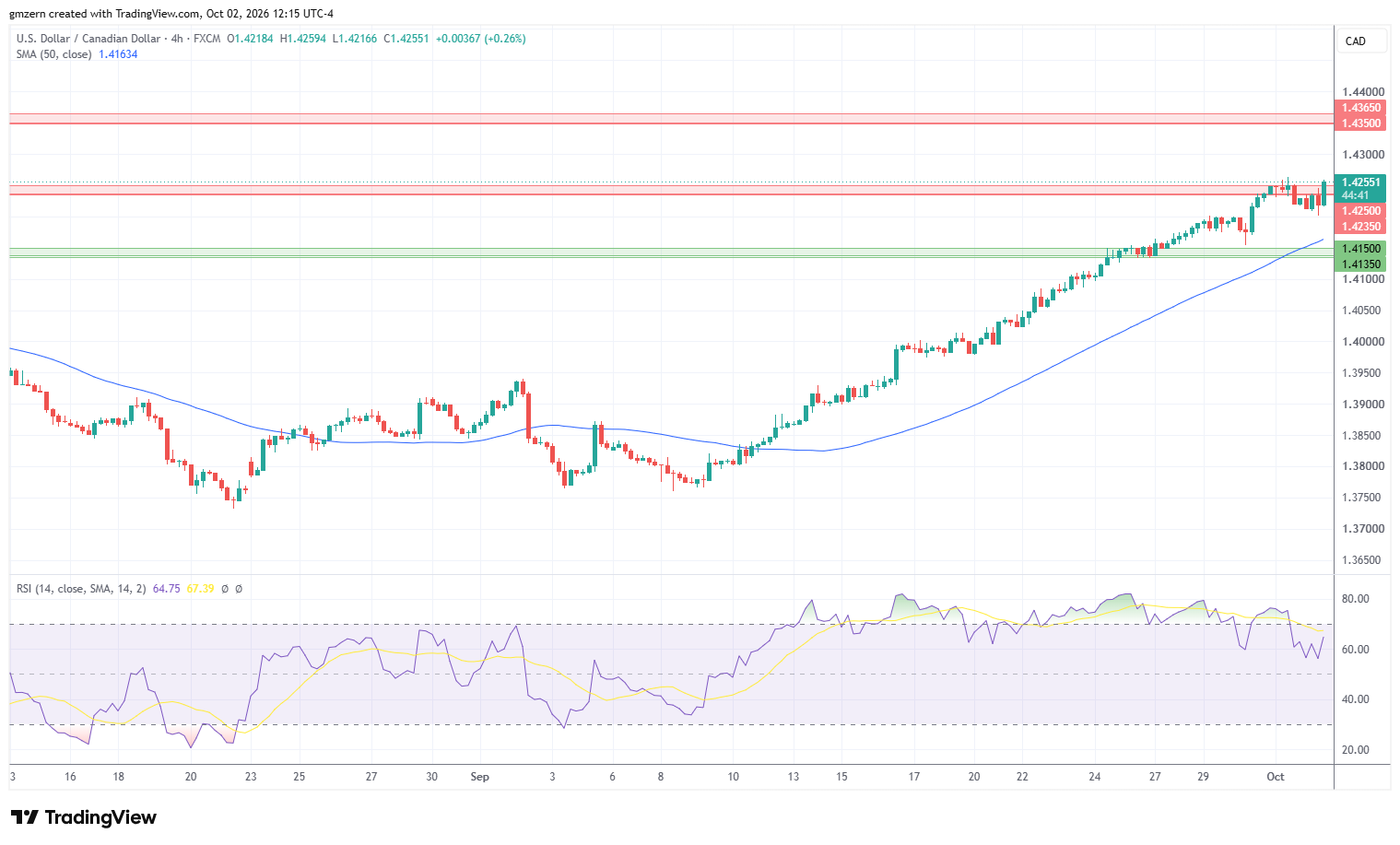Click the RSI smoothing value 67.39
The image size is (1400, 845).
(200, 588)
